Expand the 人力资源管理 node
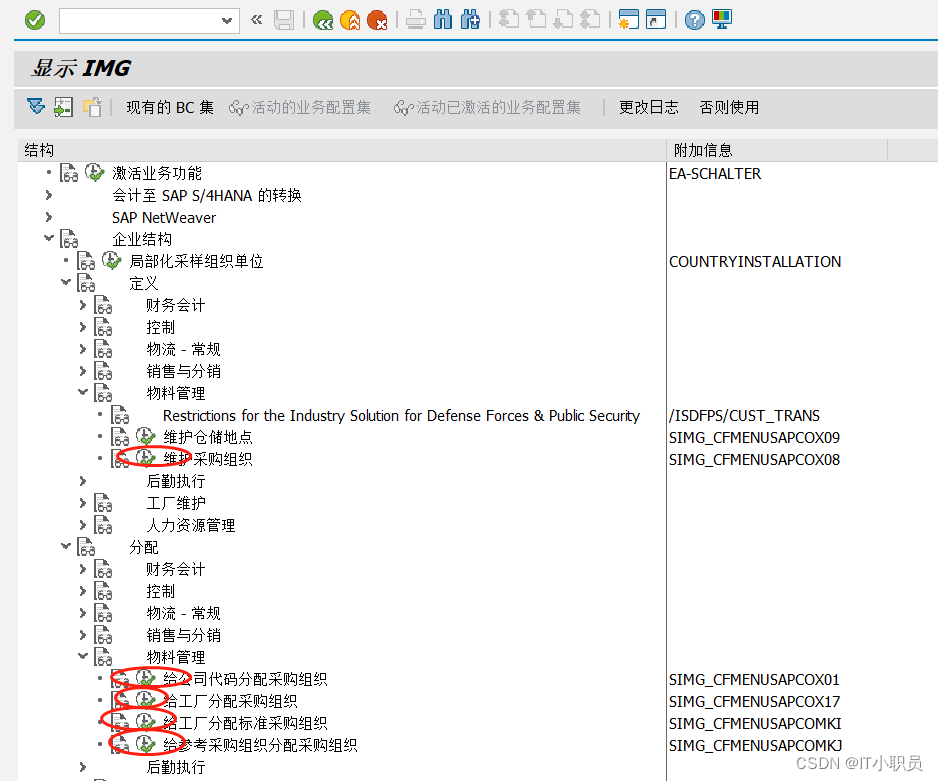This screenshot has height=781, width=938. tap(83, 525)
